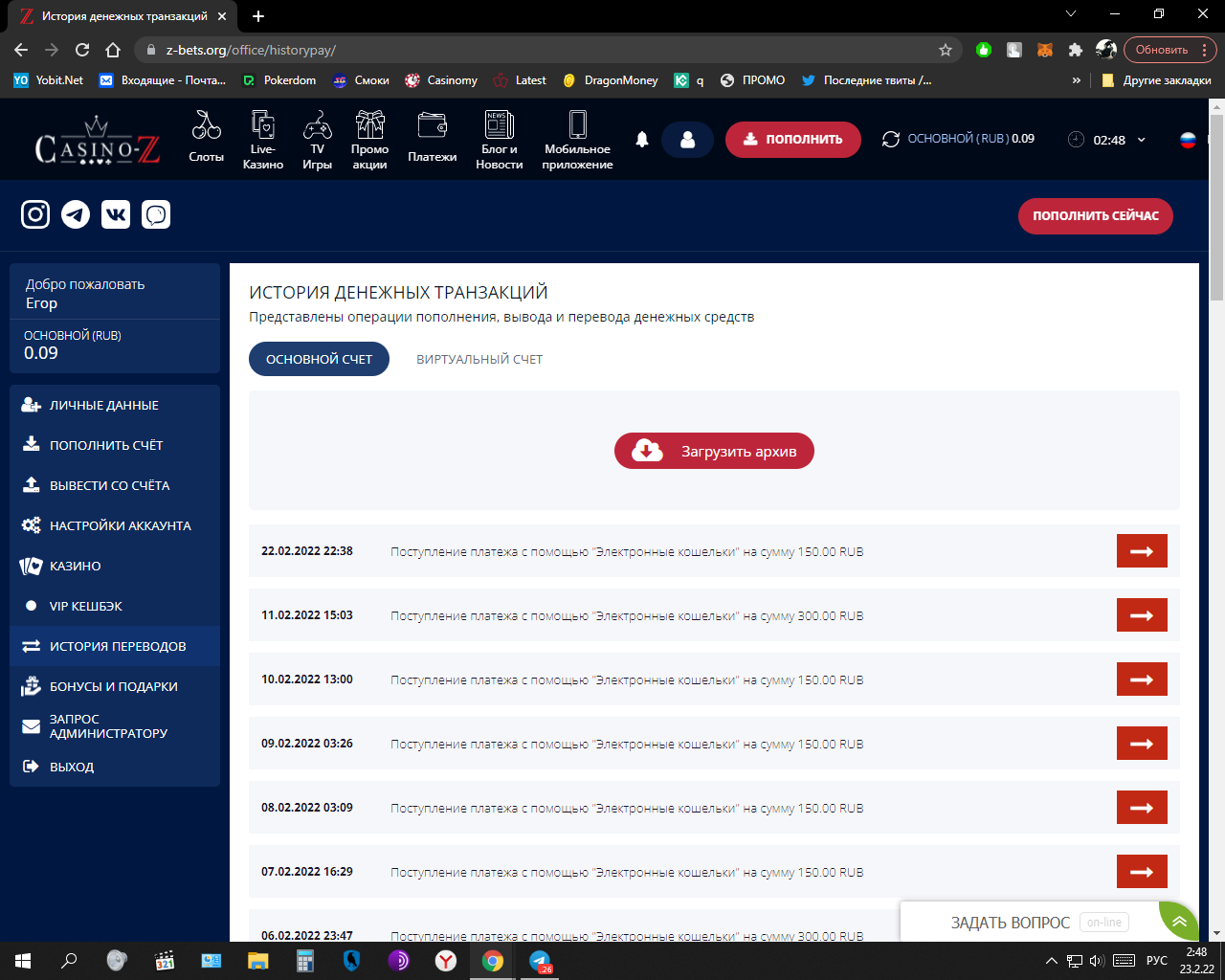Open Chrome extensions puzzle icon
This screenshot has height=980, width=1225.
(1076, 50)
